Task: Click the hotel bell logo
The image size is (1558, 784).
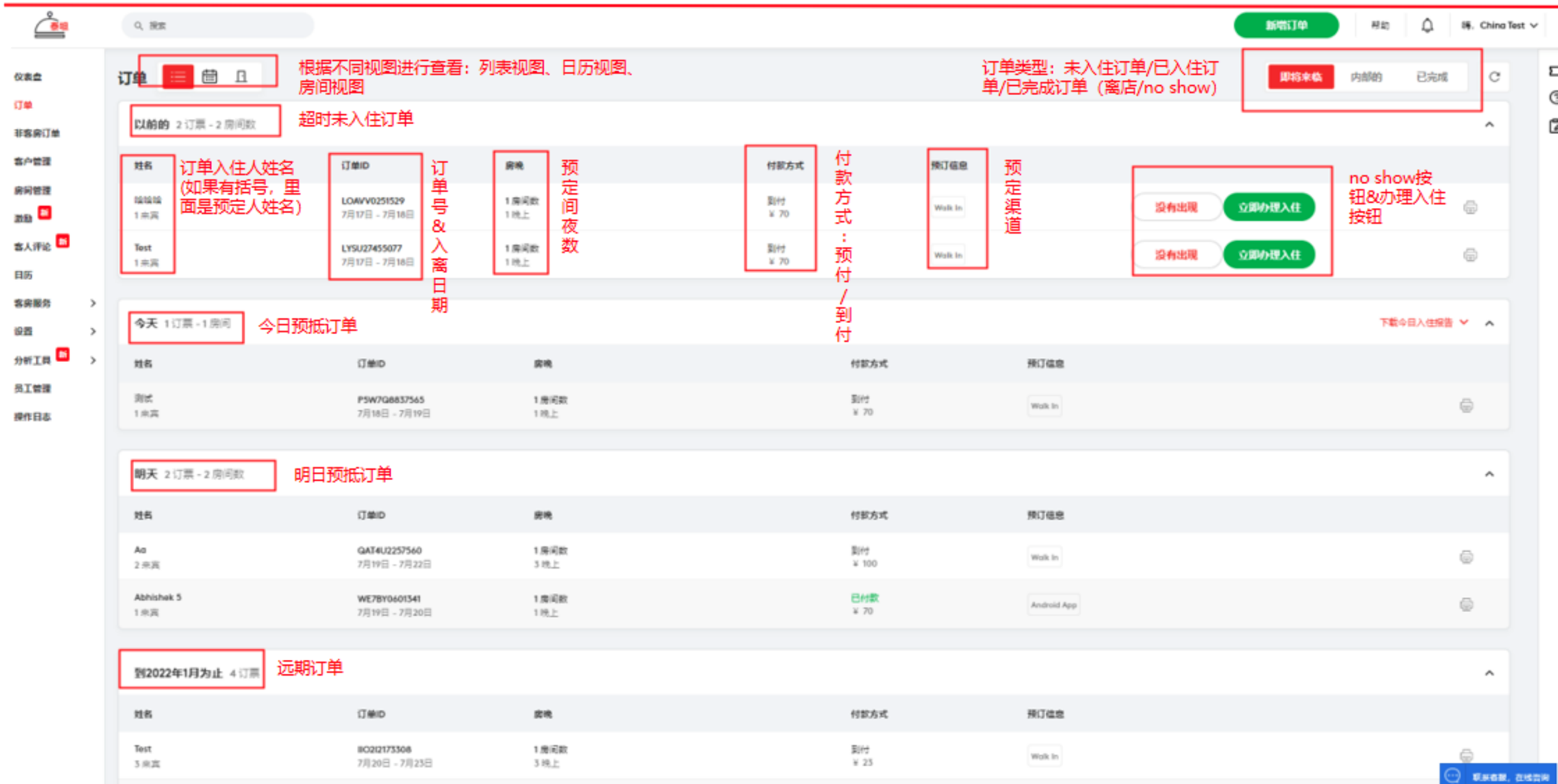Action: point(51,26)
